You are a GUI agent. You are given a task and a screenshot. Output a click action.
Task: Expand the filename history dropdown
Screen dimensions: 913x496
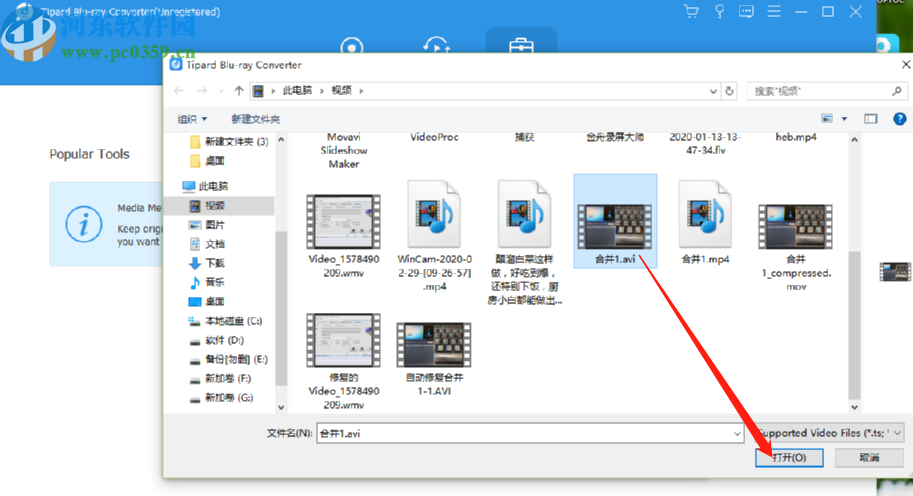coord(737,434)
